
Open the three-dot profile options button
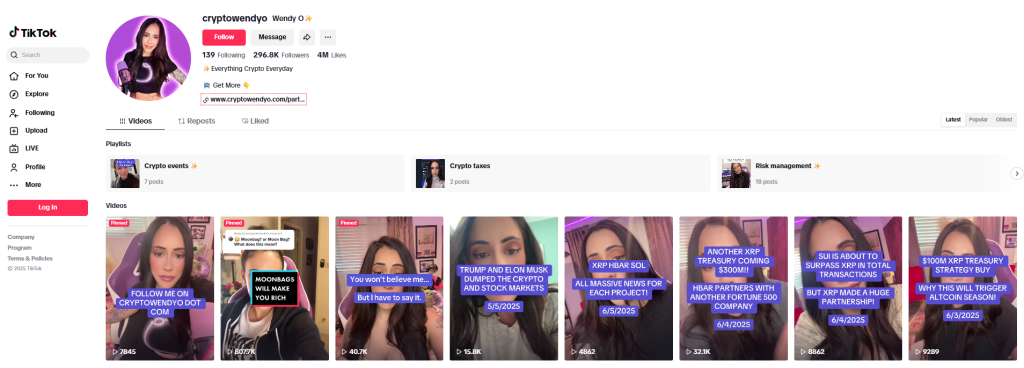click(328, 37)
